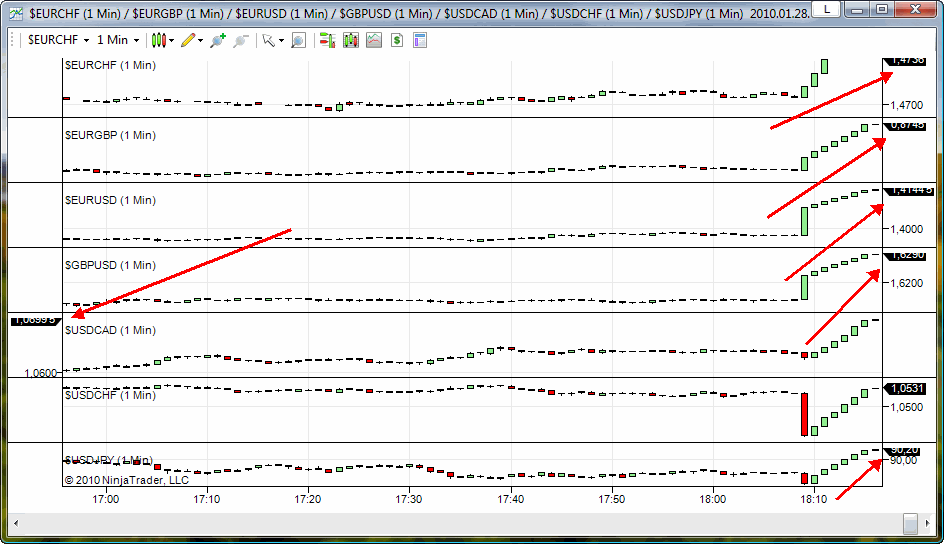
Task: Click the 17:10 time axis label
Action: [x=206, y=499]
